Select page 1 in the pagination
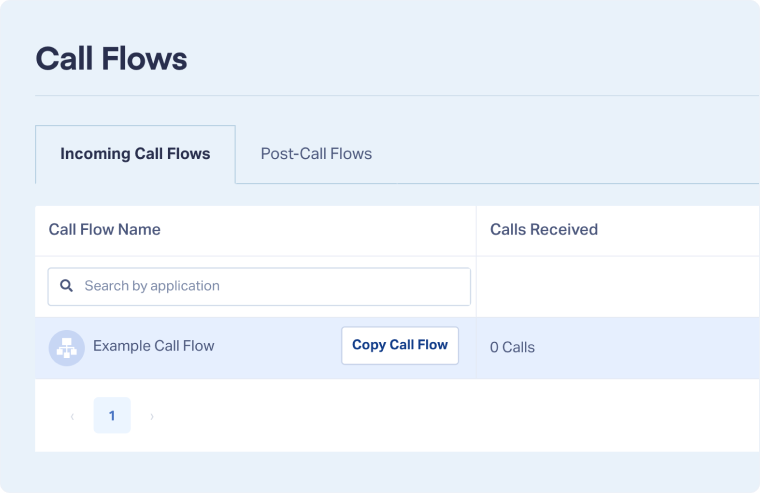The width and height of the screenshot is (760, 493). (112, 416)
